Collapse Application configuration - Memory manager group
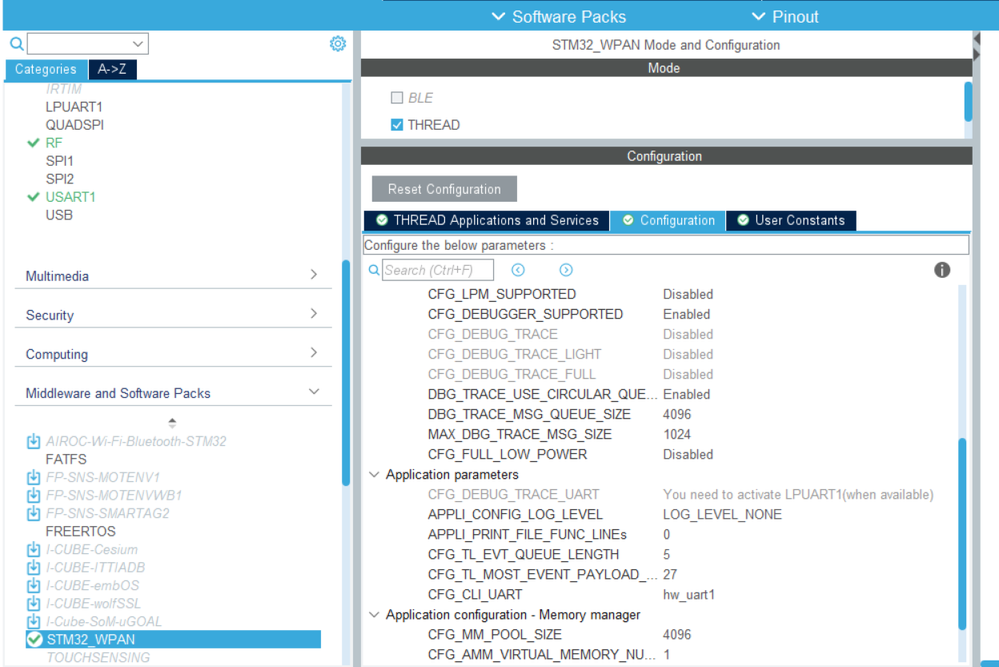This screenshot has width=999, height=667. click(x=374, y=615)
